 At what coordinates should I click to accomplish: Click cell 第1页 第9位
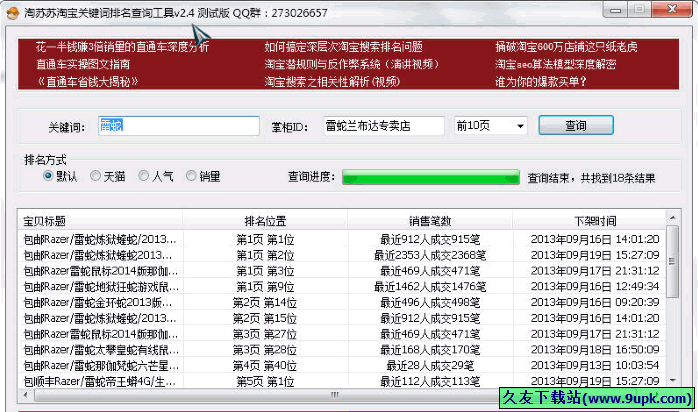265,287
